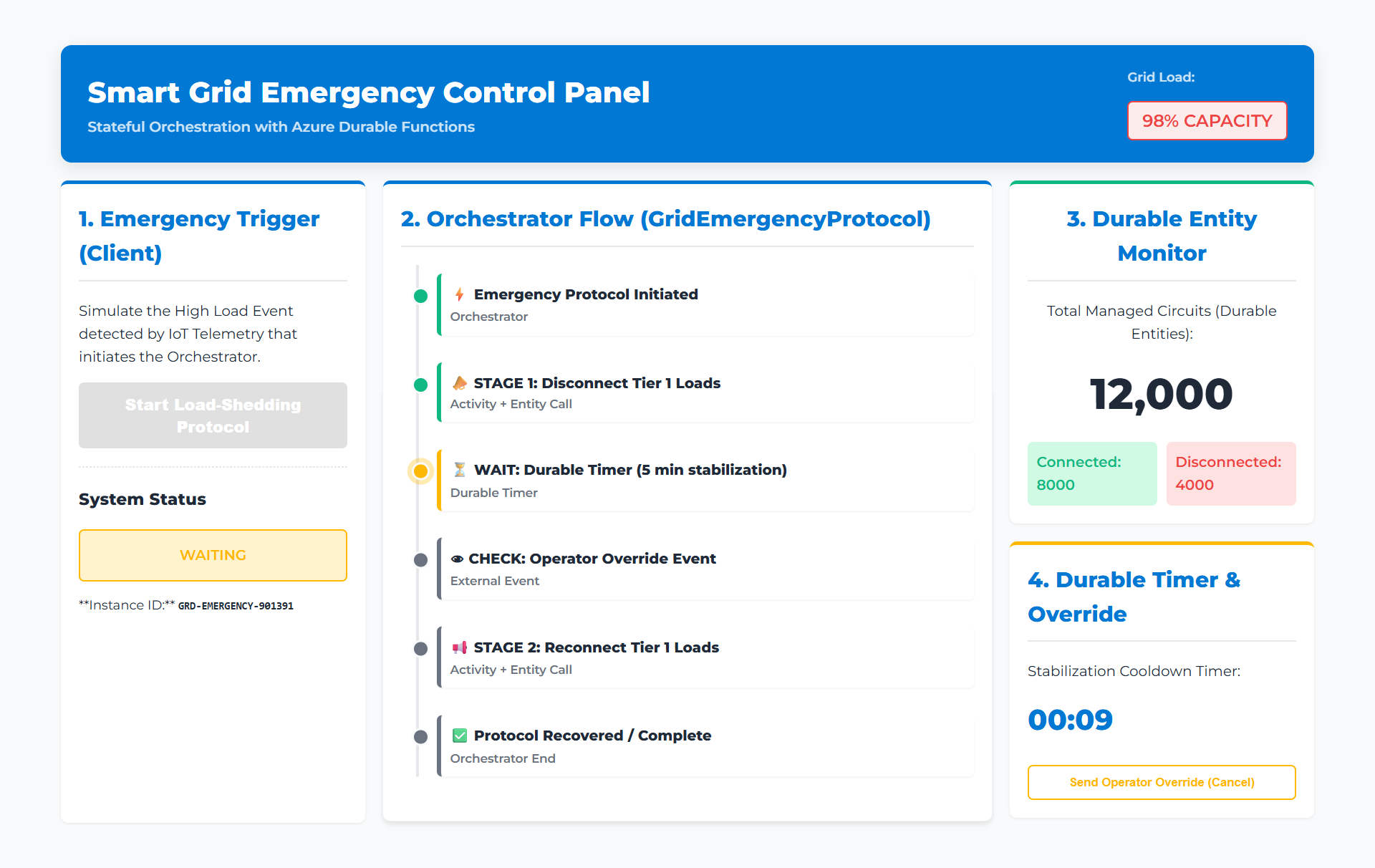Screen dimensions: 1375x868
Task: Click the lightning bolt Emergency Protocol icon
Action: pyautogui.click(x=460, y=294)
